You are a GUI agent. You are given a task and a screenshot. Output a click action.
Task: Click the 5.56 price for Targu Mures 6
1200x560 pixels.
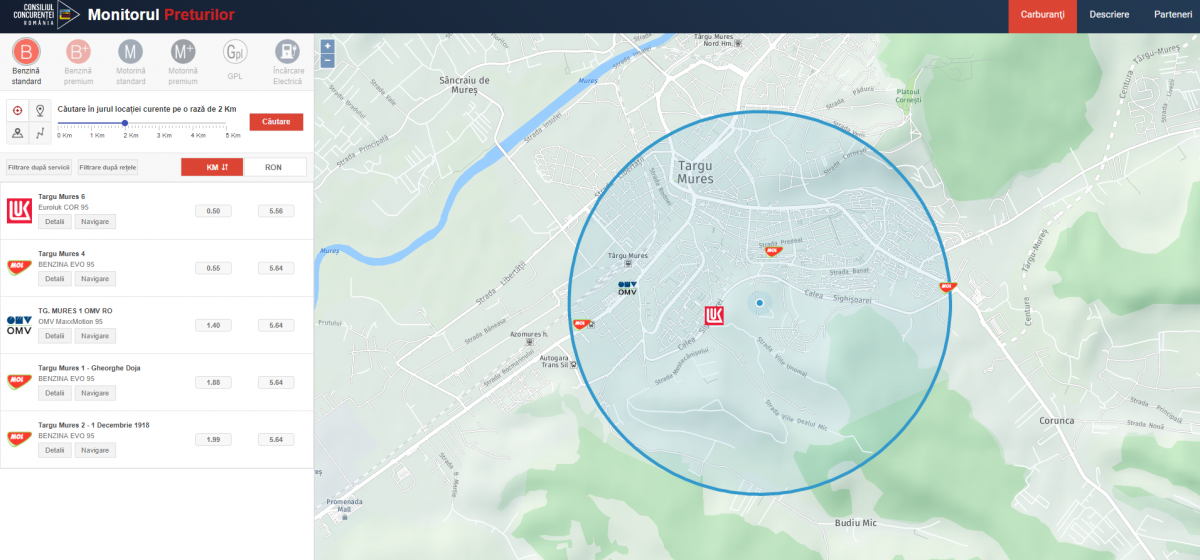(276, 211)
